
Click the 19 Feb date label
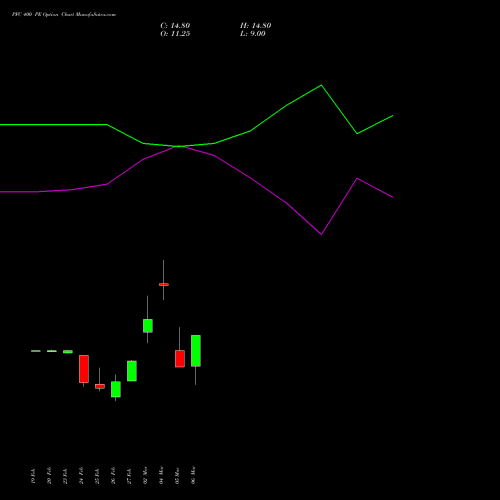(x=33, y=476)
